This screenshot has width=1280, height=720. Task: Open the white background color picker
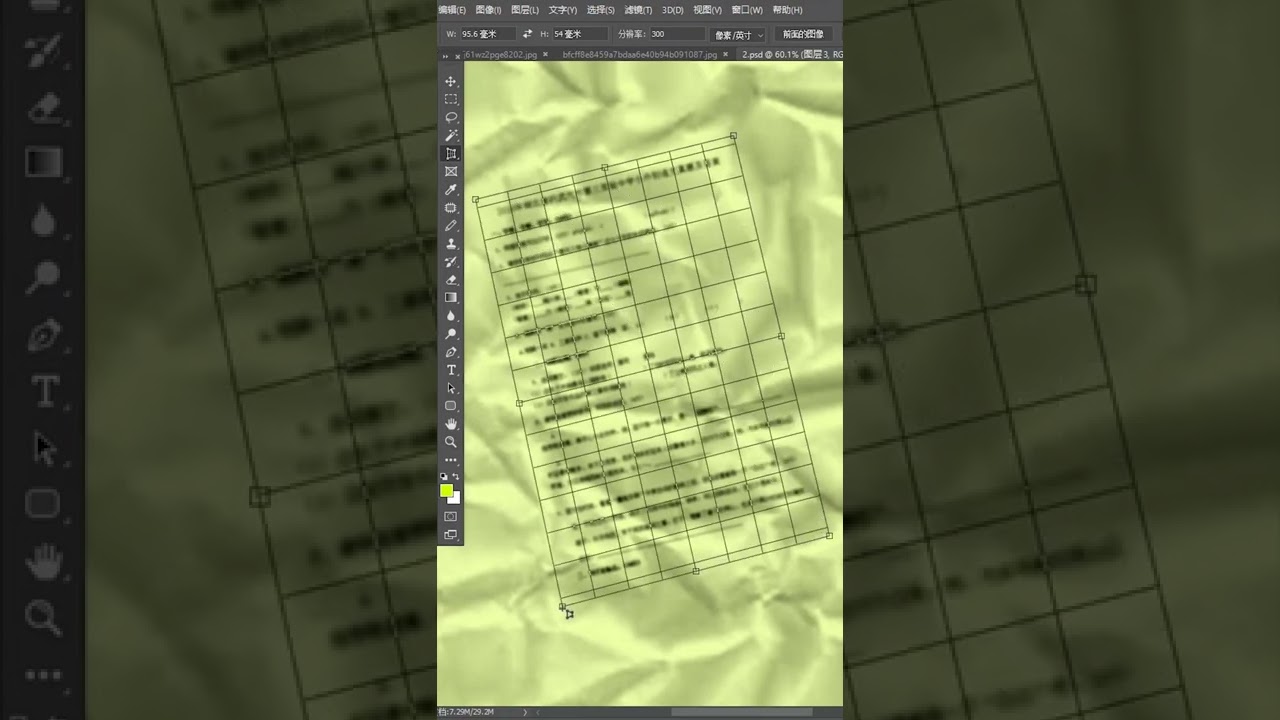[456, 499]
